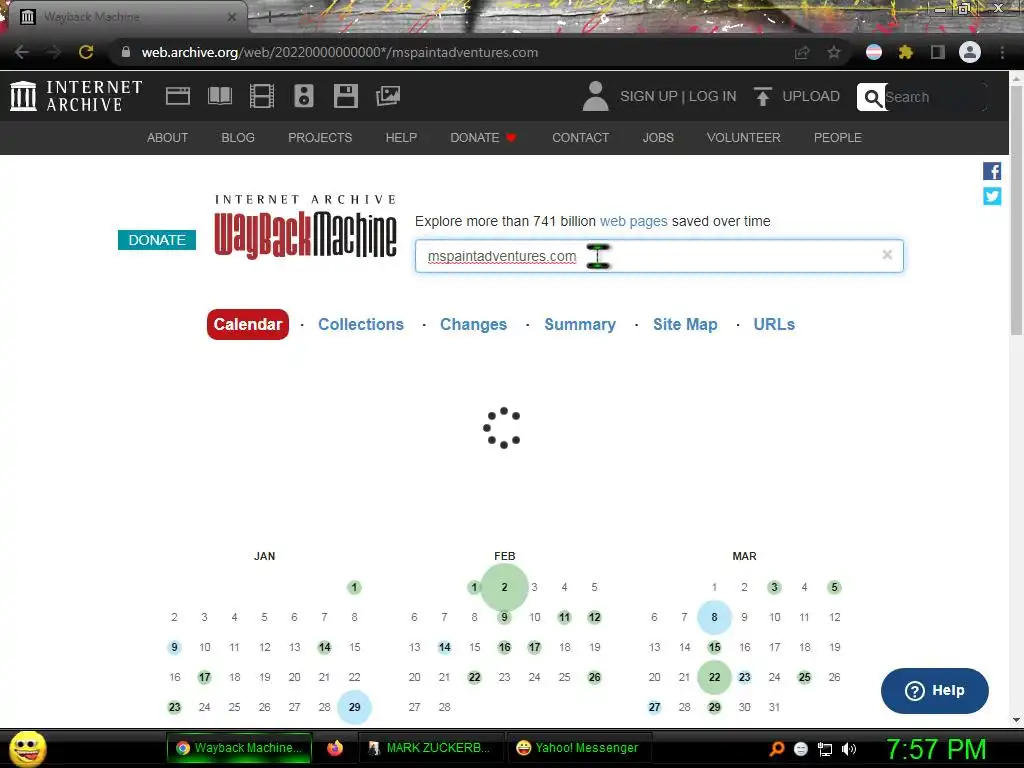Open the ABOUT menu item

tap(167, 138)
